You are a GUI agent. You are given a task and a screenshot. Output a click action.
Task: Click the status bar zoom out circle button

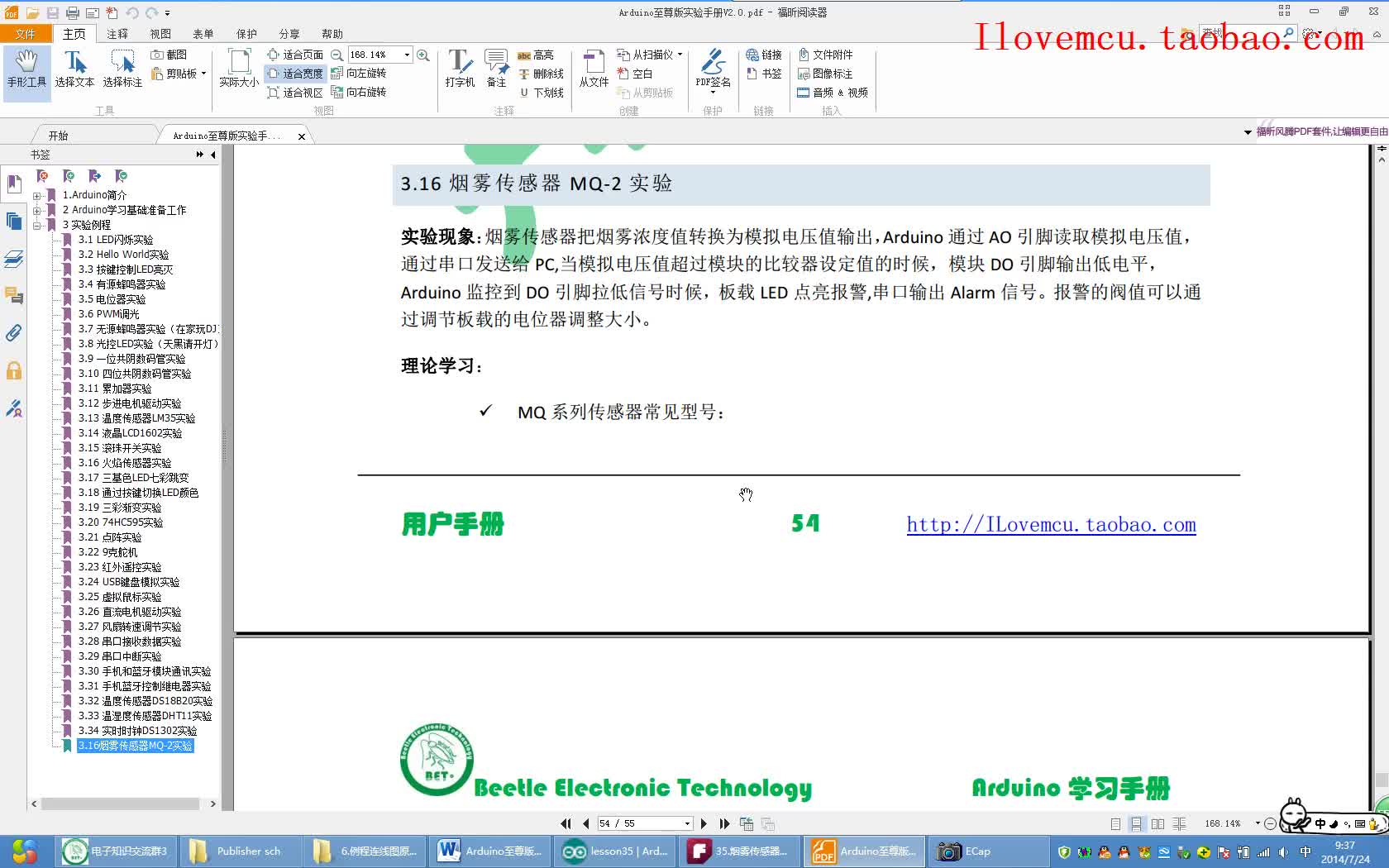1270,823
